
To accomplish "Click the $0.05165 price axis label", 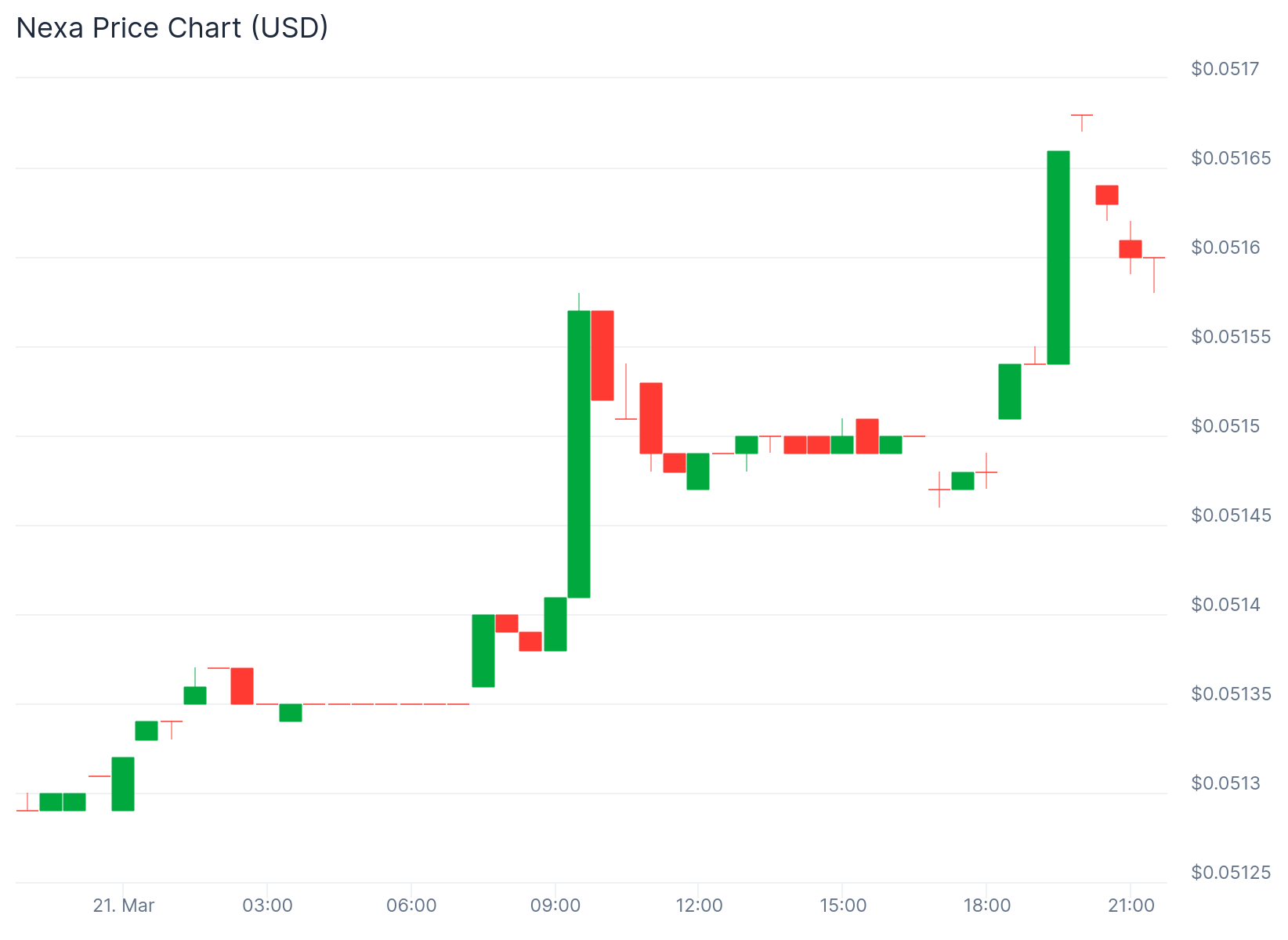I will click(x=1231, y=158).
